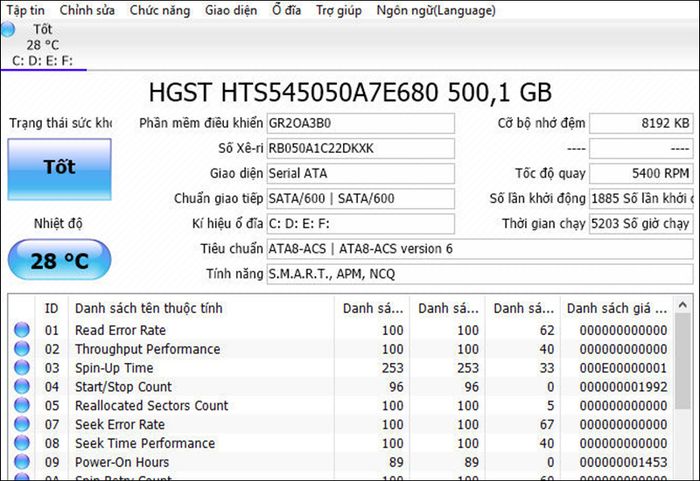Select the C: D: E: F: drive tab
The width and height of the screenshot is (700, 481).
(42, 61)
